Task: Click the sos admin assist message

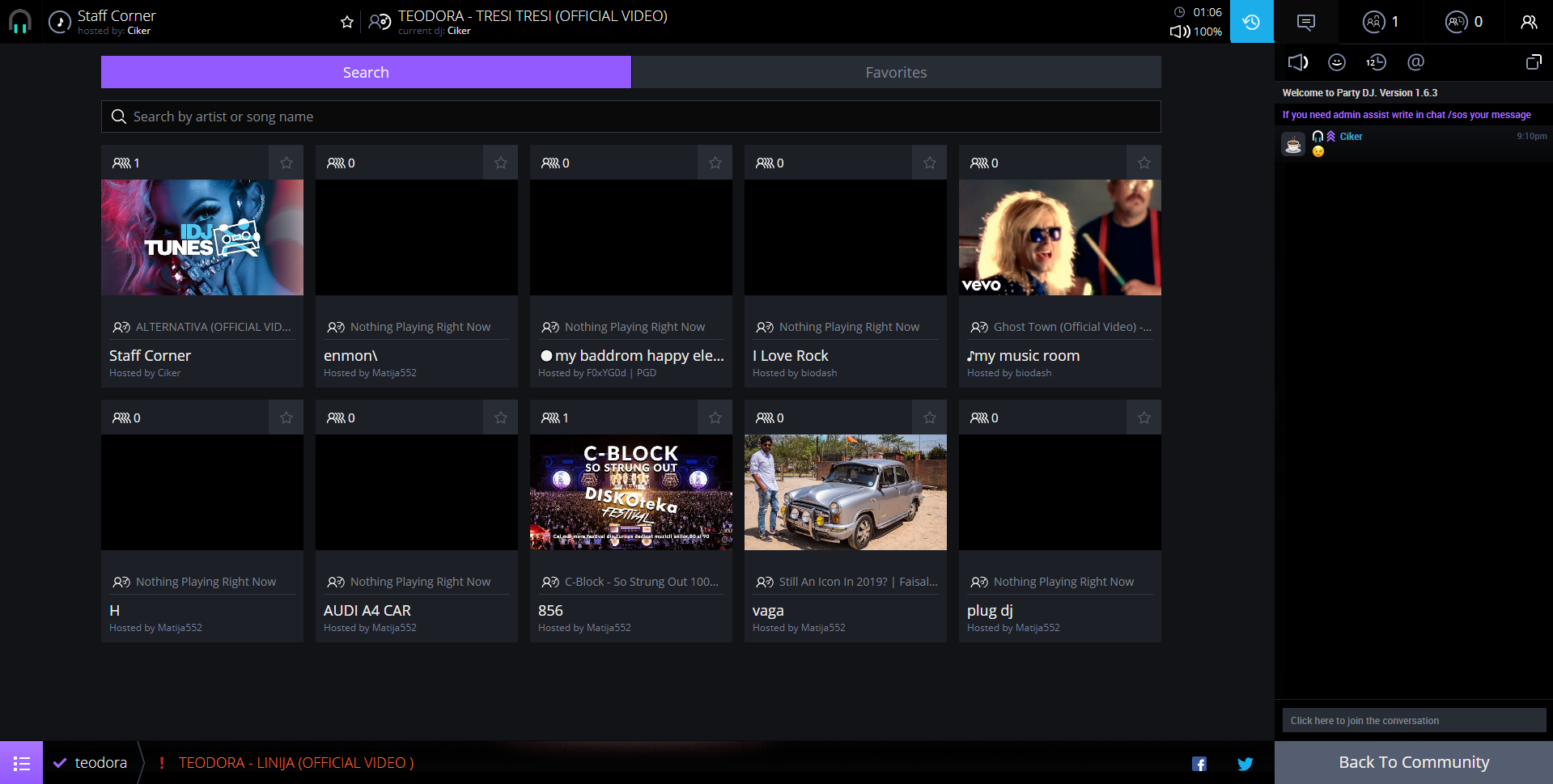Action: (x=1407, y=115)
